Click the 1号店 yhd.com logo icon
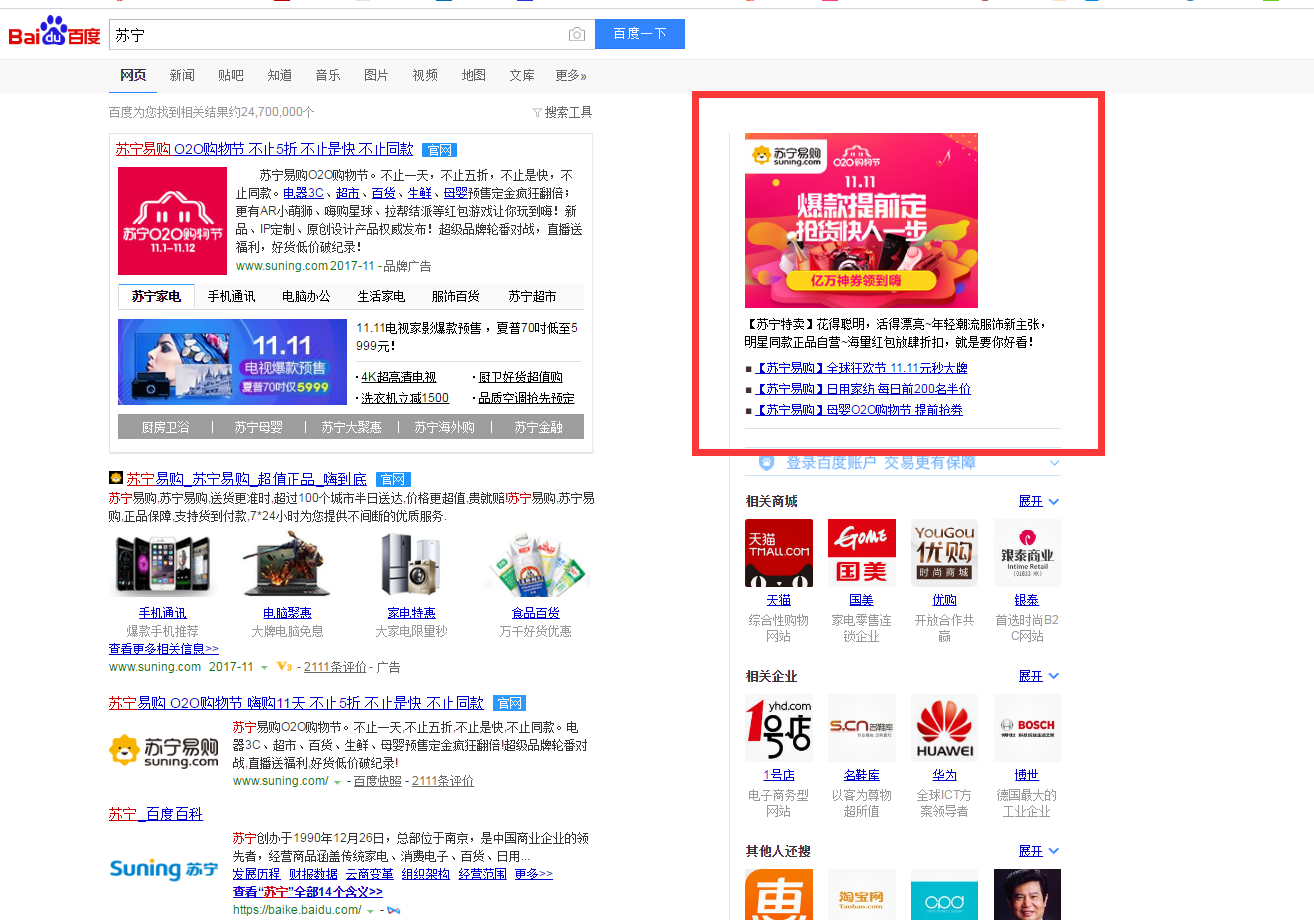The height and width of the screenshot is (920, 1314). tap(779, 728)
